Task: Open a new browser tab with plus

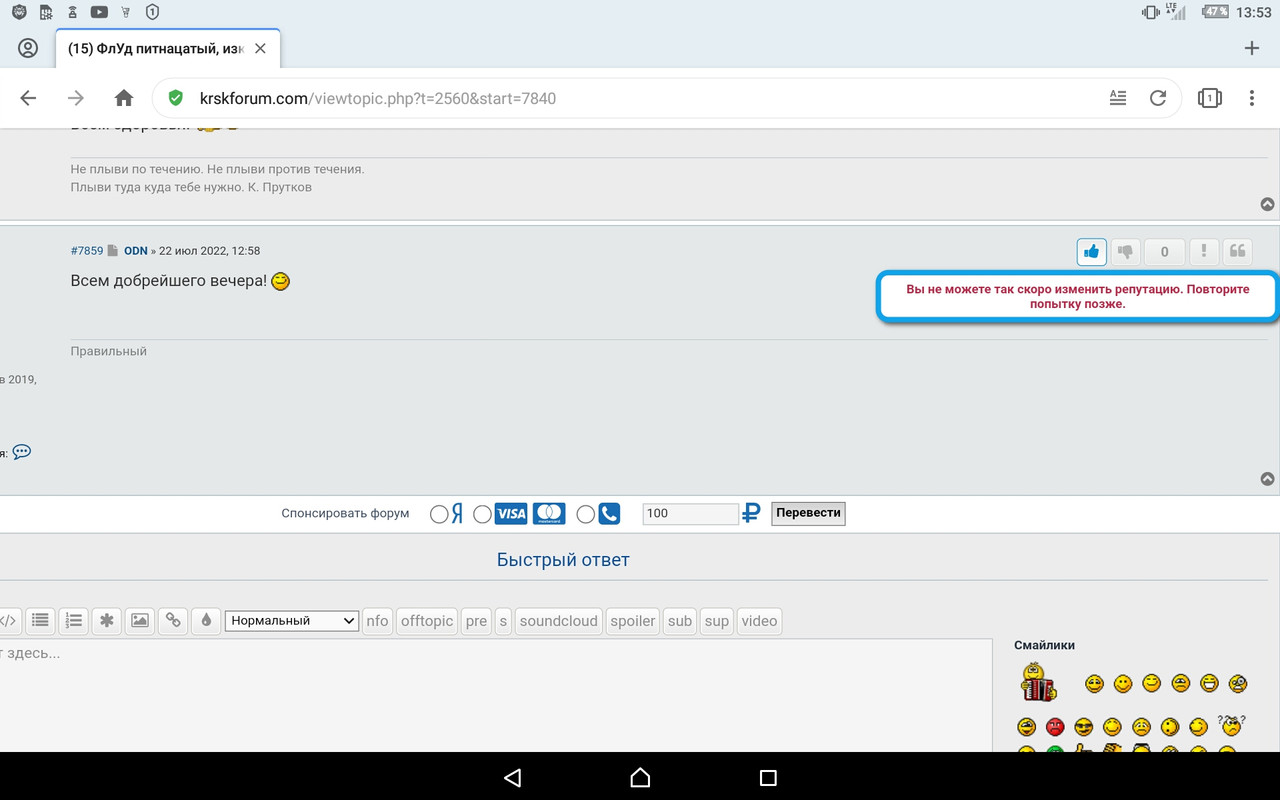Action: pyautogui.click(x=1252, y=48)
